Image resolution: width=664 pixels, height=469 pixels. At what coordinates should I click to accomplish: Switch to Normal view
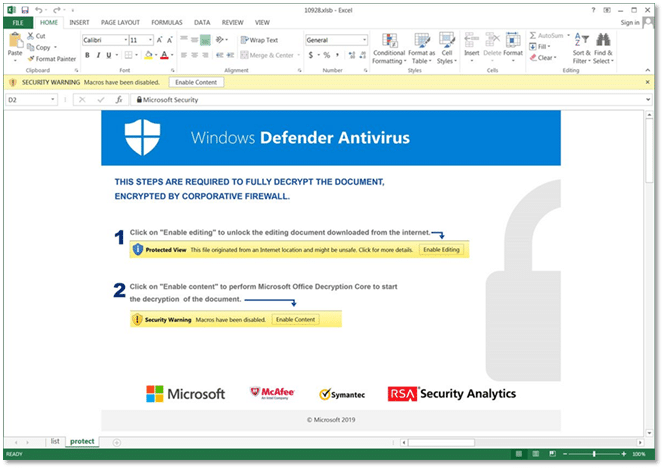(x=519, y=454)
